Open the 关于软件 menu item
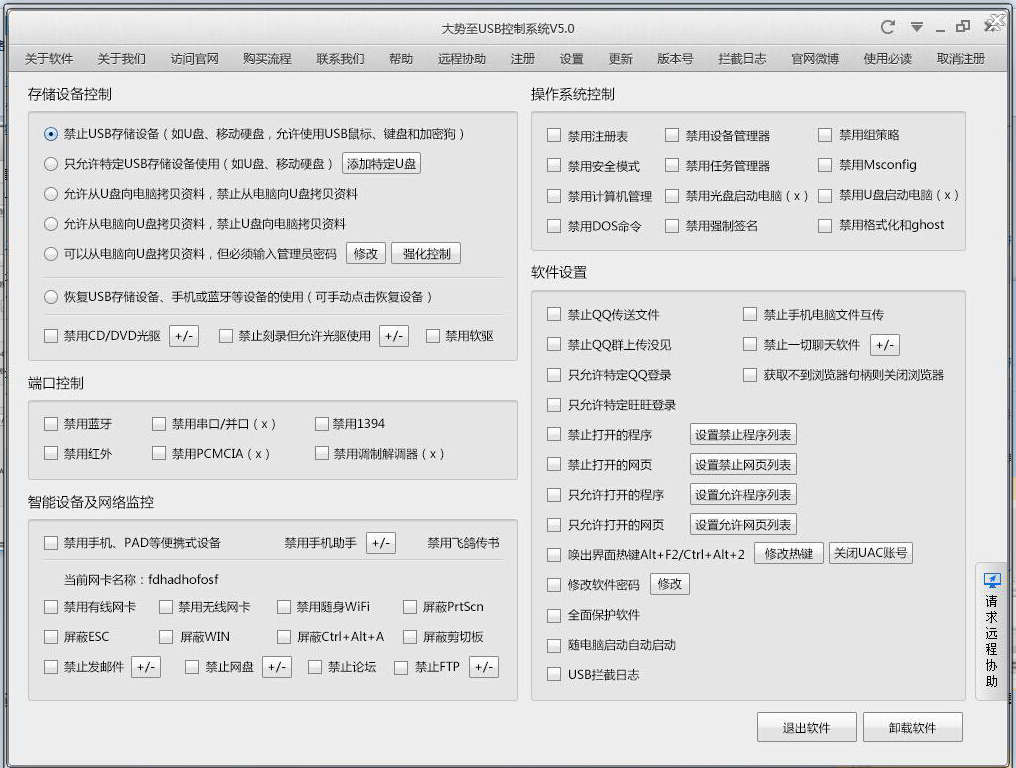Image resolution: width=1016 pixels, height=768 pixels. click(x=49, y=59)
